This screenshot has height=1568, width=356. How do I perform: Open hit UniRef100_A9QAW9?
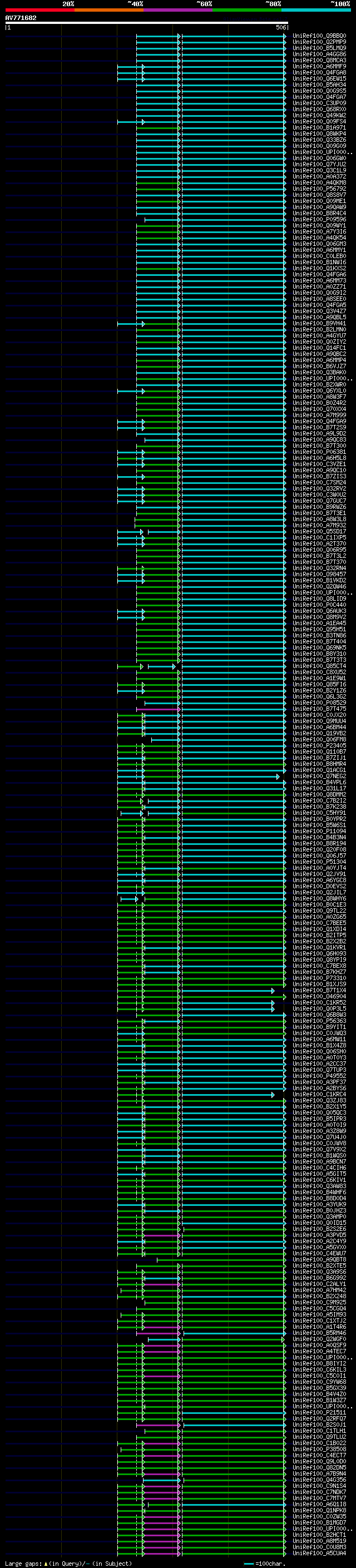click(x=319, y=207)
